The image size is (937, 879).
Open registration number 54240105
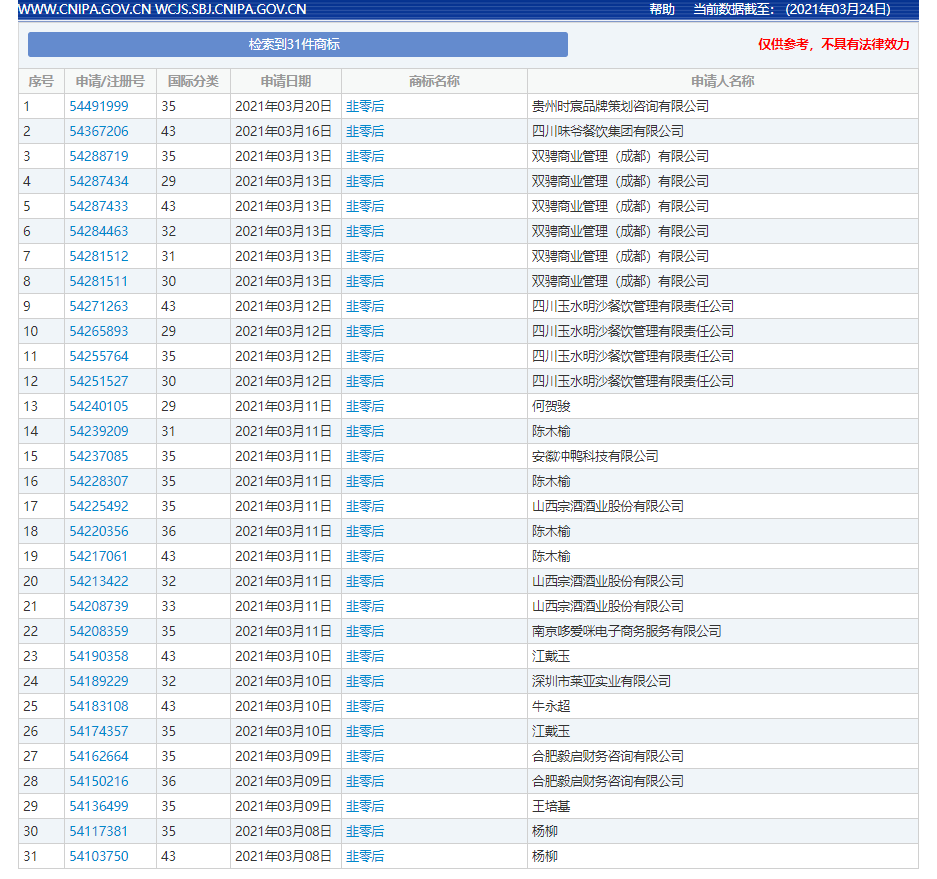(99, 406)
